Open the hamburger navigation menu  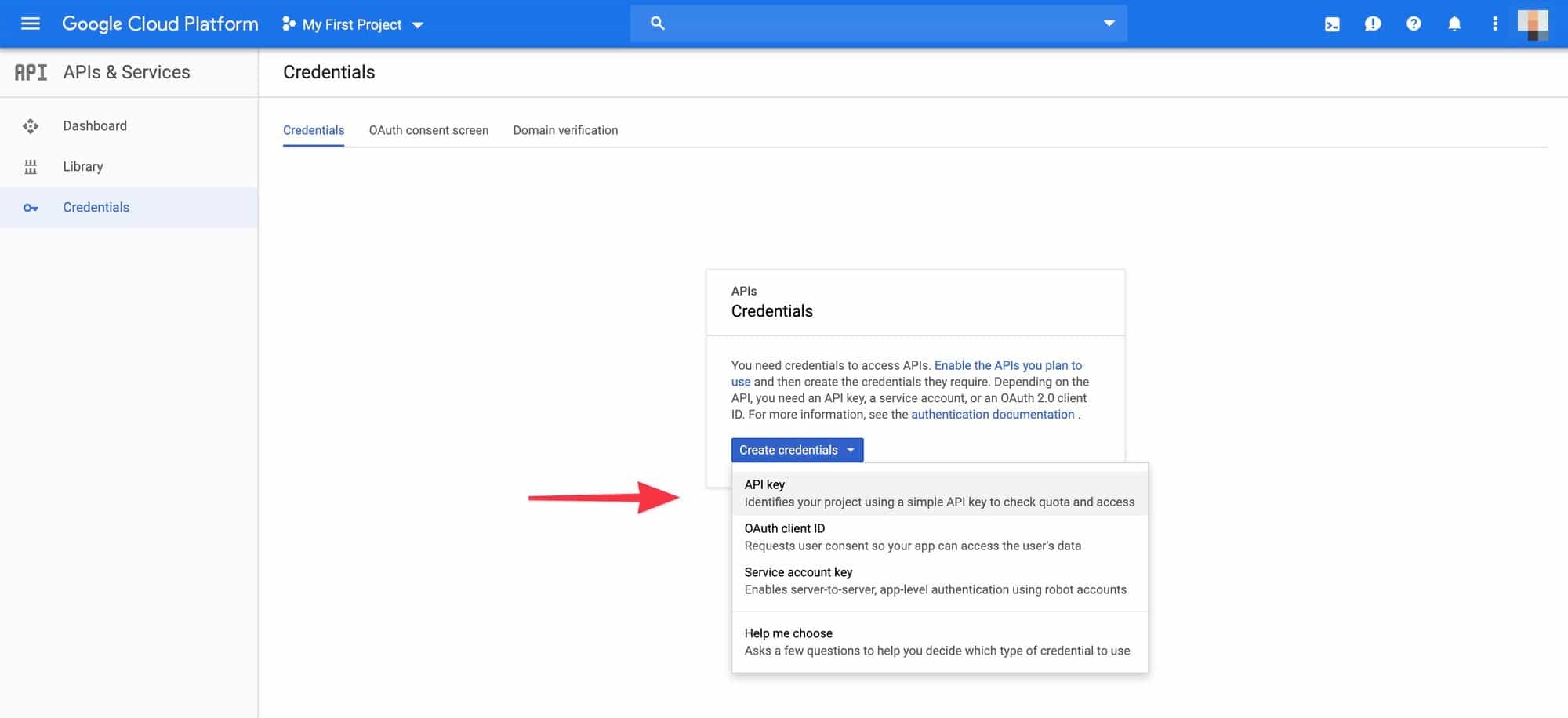[31, 24]
